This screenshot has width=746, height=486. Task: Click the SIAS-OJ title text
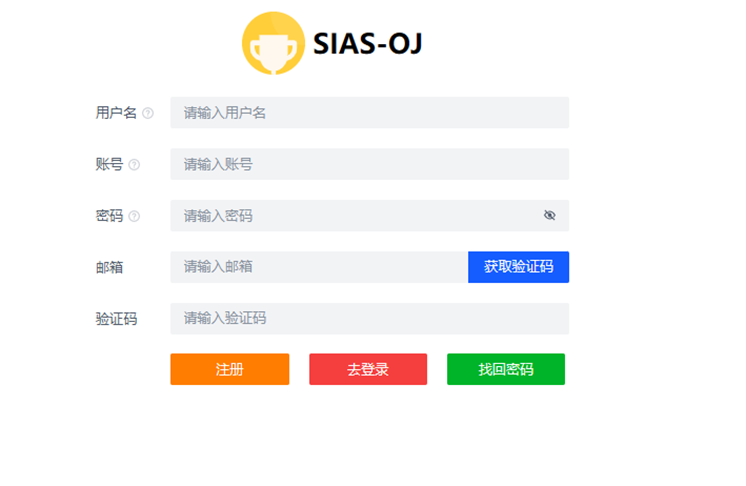click(x=368, y=43)
